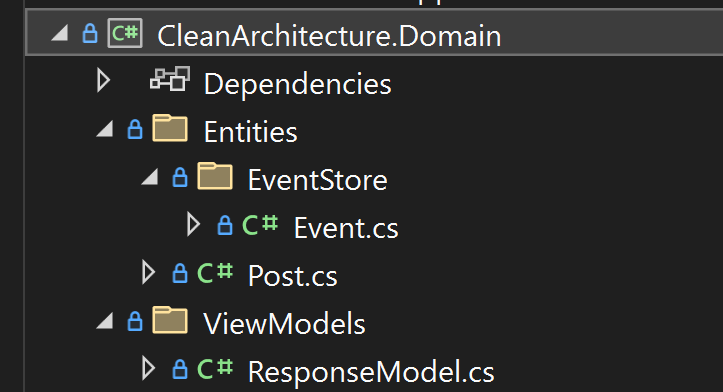
Task: Select the ViewModels folder label
Action: 284,324
